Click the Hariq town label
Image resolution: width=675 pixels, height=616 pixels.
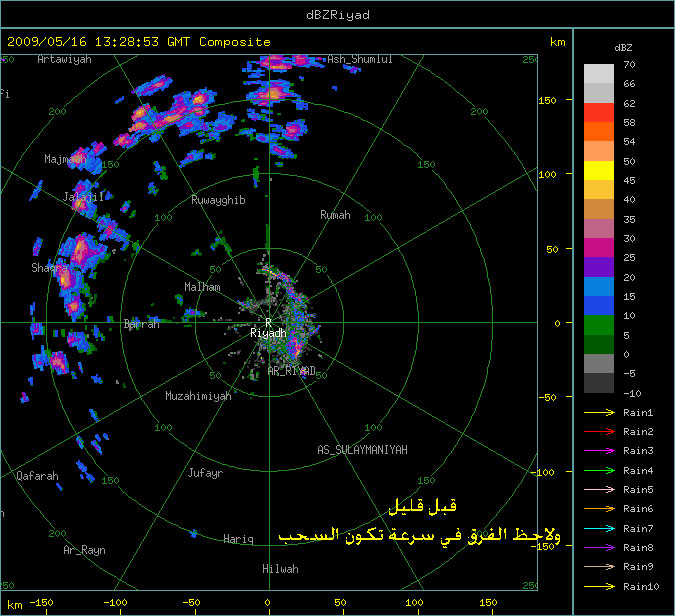point(238,539)
